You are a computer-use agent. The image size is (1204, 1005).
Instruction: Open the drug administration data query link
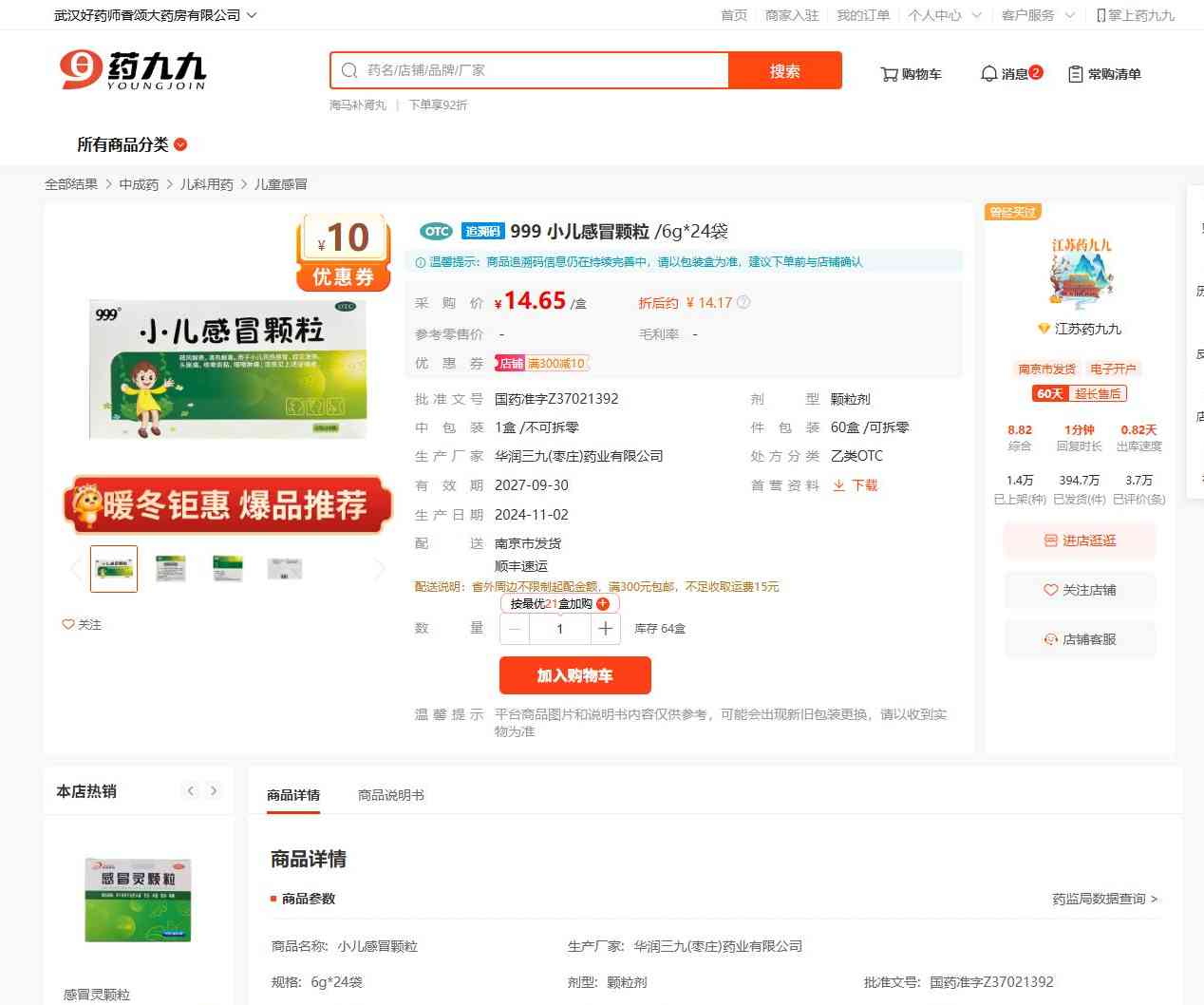point(1104,899)
